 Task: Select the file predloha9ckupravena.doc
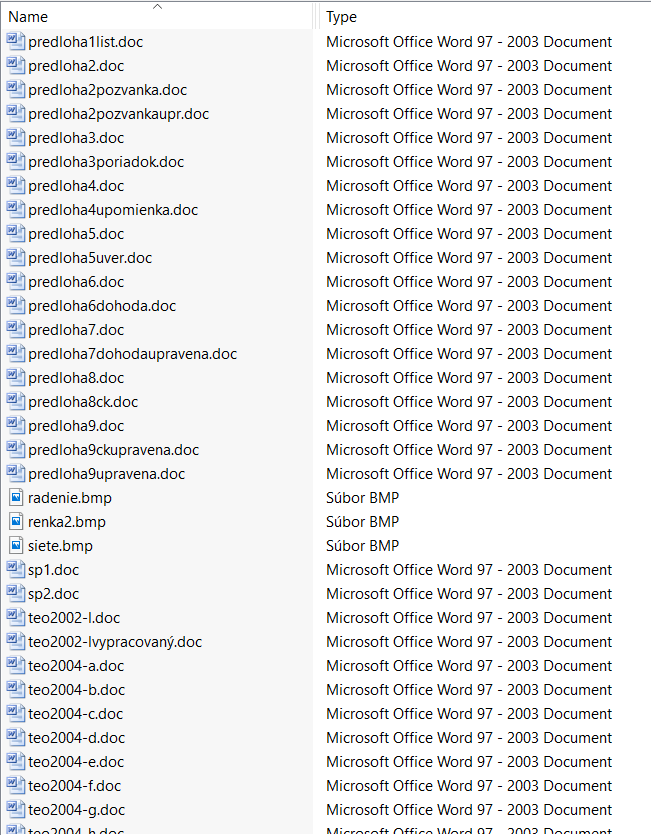(x=113, y=449)
